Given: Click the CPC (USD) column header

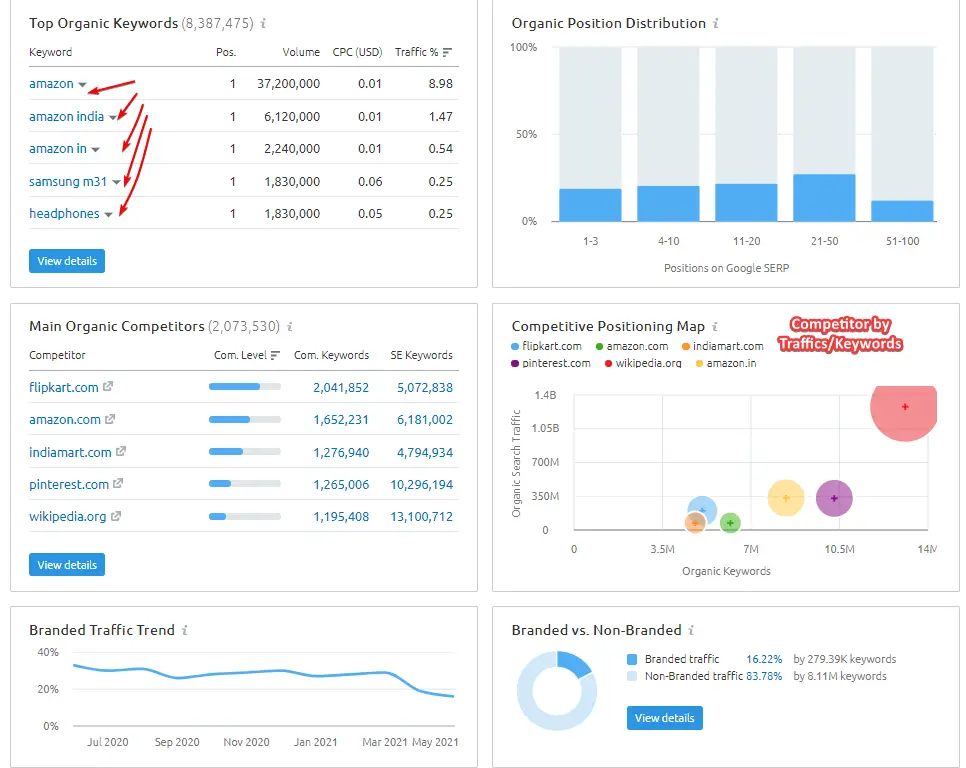Looking at the screenshot, I should [357, 52].
